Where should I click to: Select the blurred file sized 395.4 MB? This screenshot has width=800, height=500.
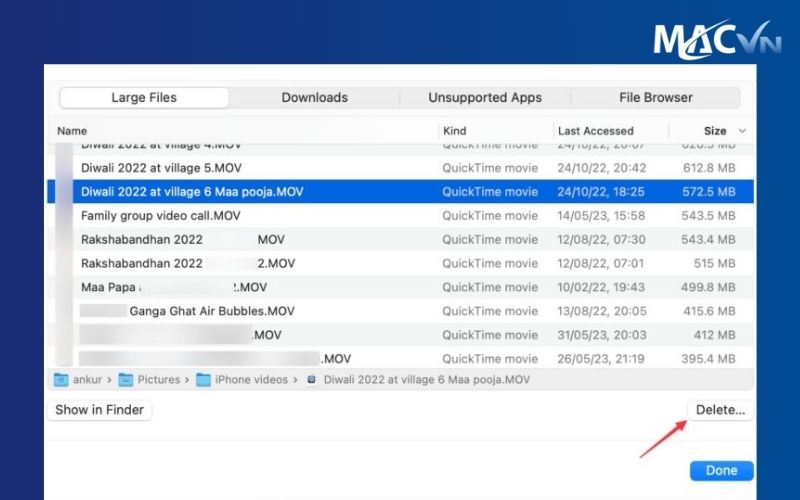pyautogui.click(x=400, y=358)
